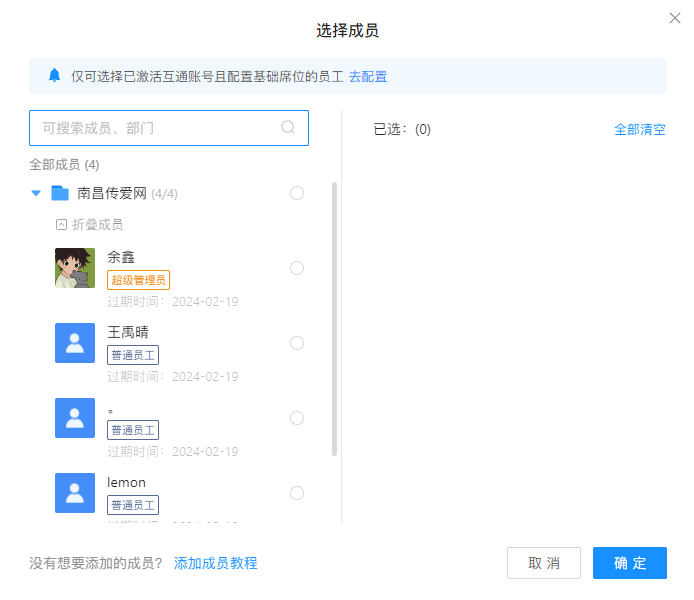The height and width of the screenshot is (600, 694).
Task: Collapse members via 折叠成员 text
Action: coord(98,225)
